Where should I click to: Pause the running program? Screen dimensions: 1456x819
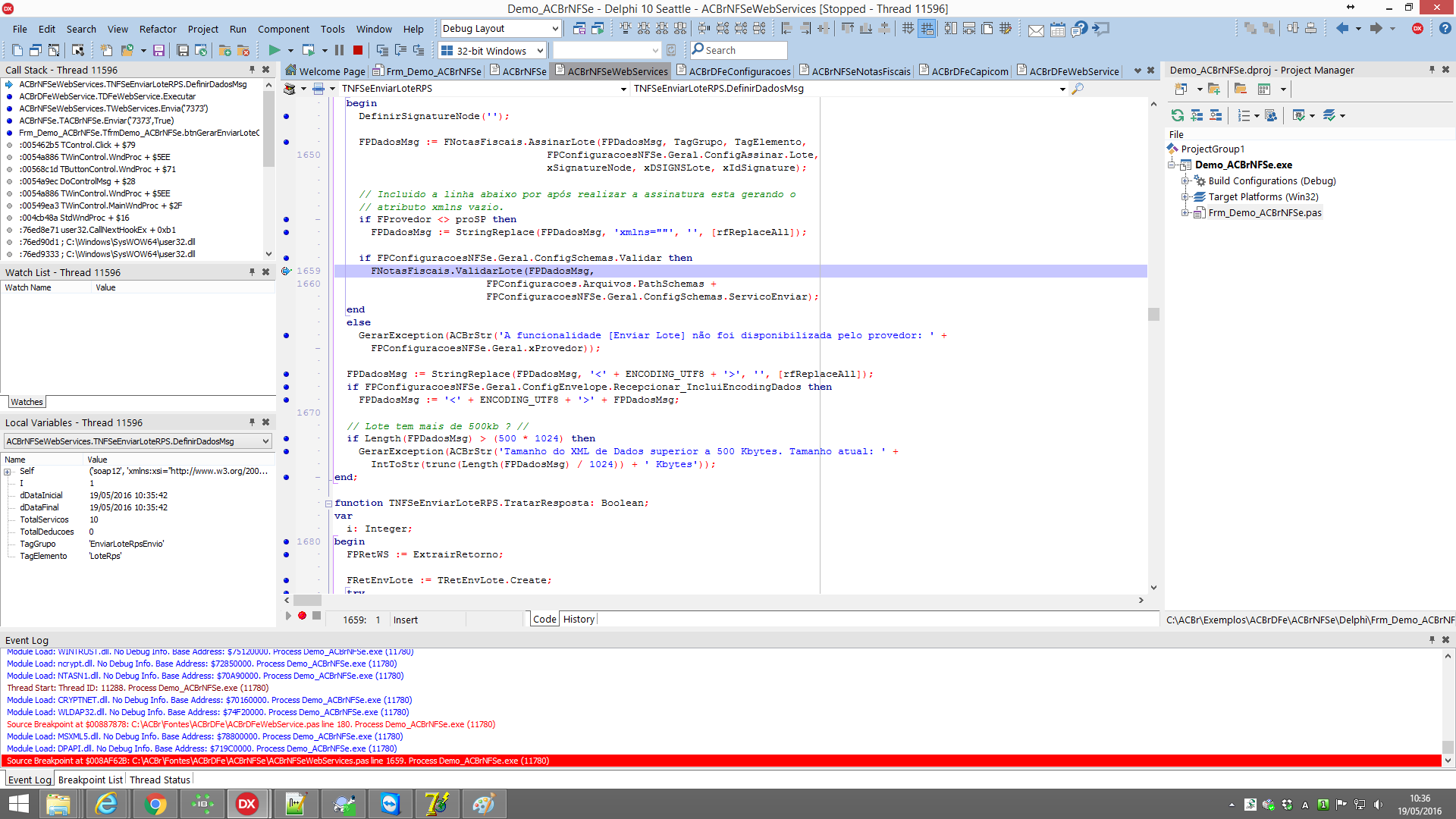coord(339,50)
